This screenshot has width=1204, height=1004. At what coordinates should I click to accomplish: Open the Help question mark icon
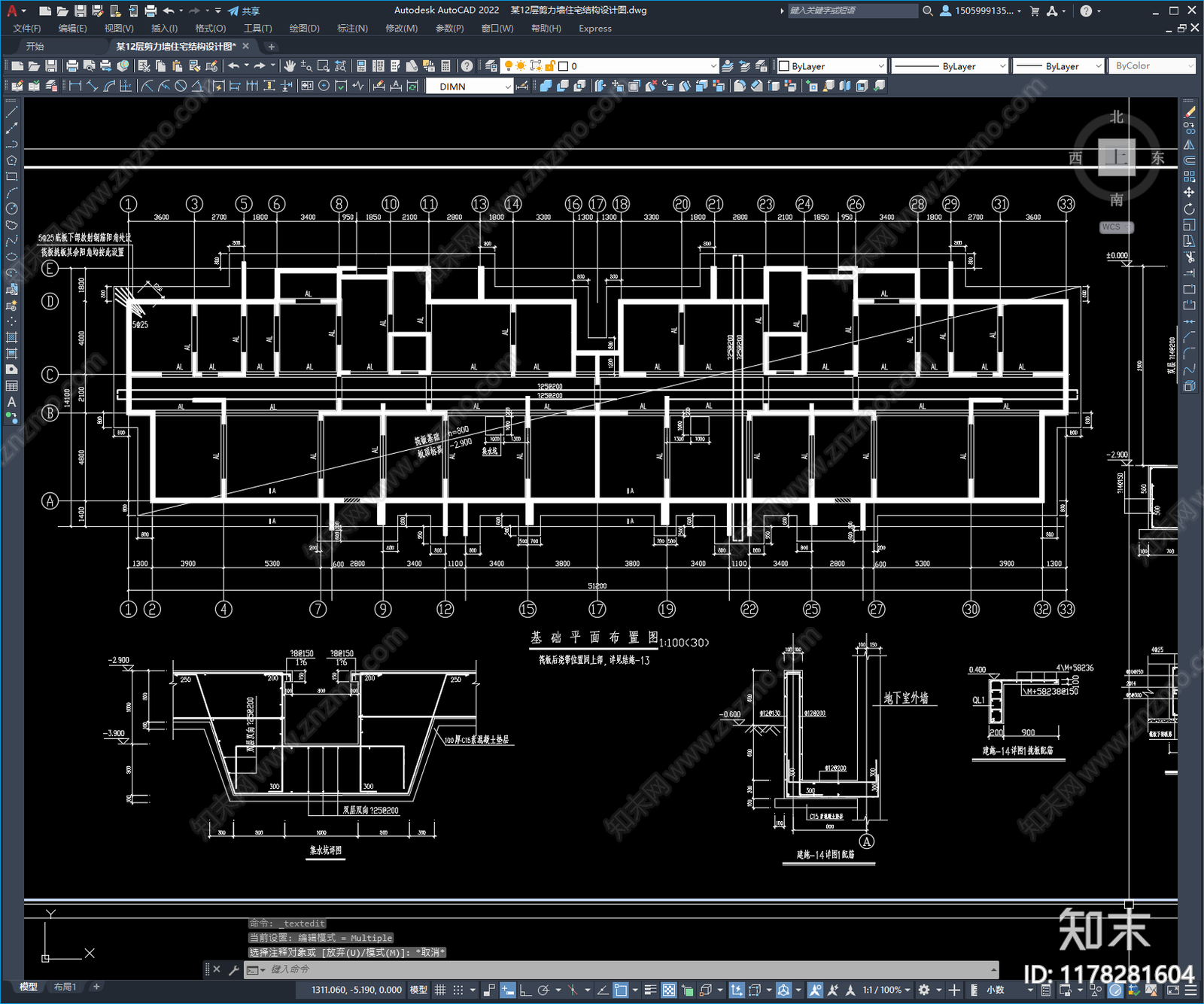coord(467,66)
